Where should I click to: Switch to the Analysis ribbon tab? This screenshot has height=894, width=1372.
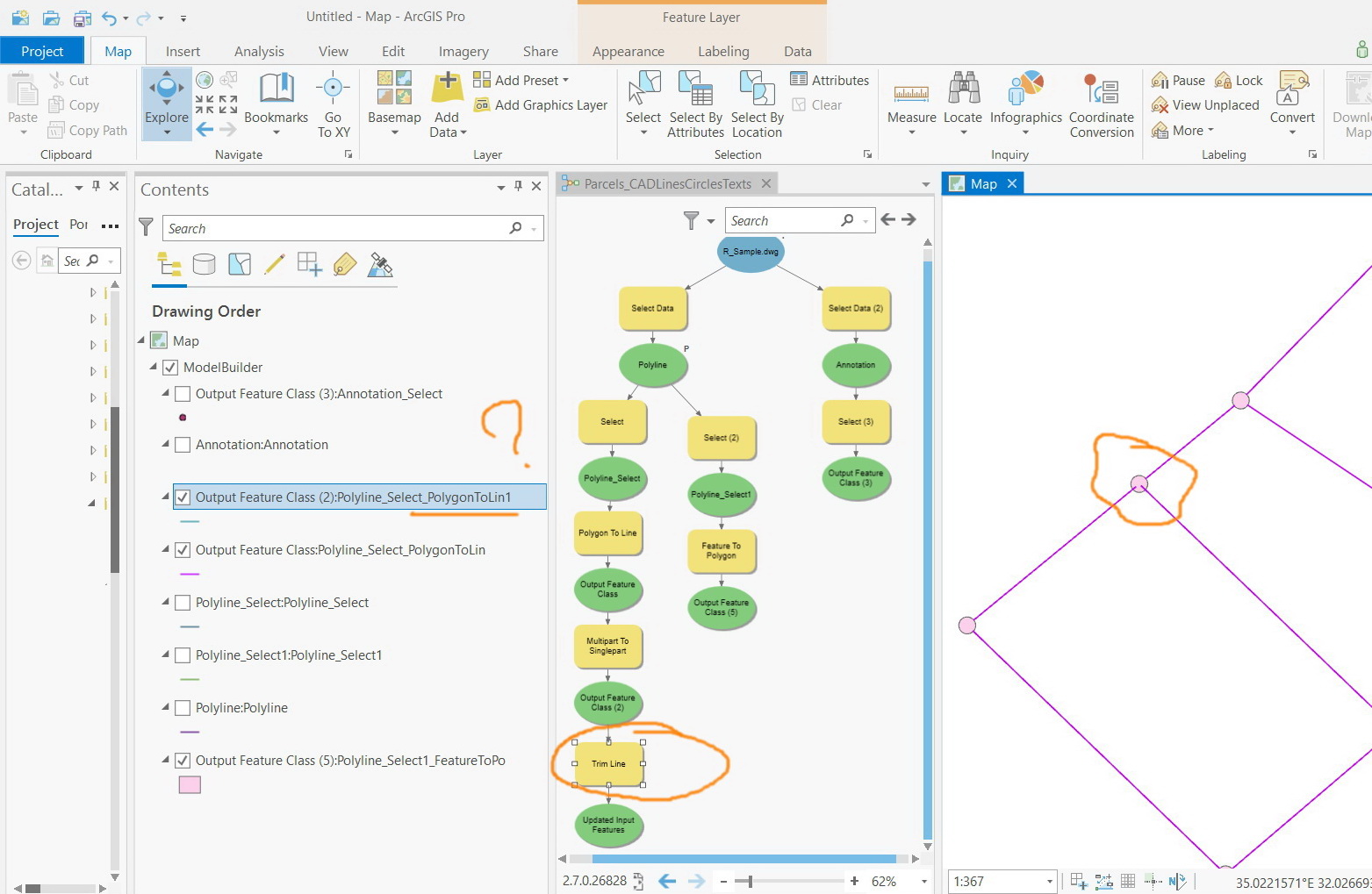point(259,51)
